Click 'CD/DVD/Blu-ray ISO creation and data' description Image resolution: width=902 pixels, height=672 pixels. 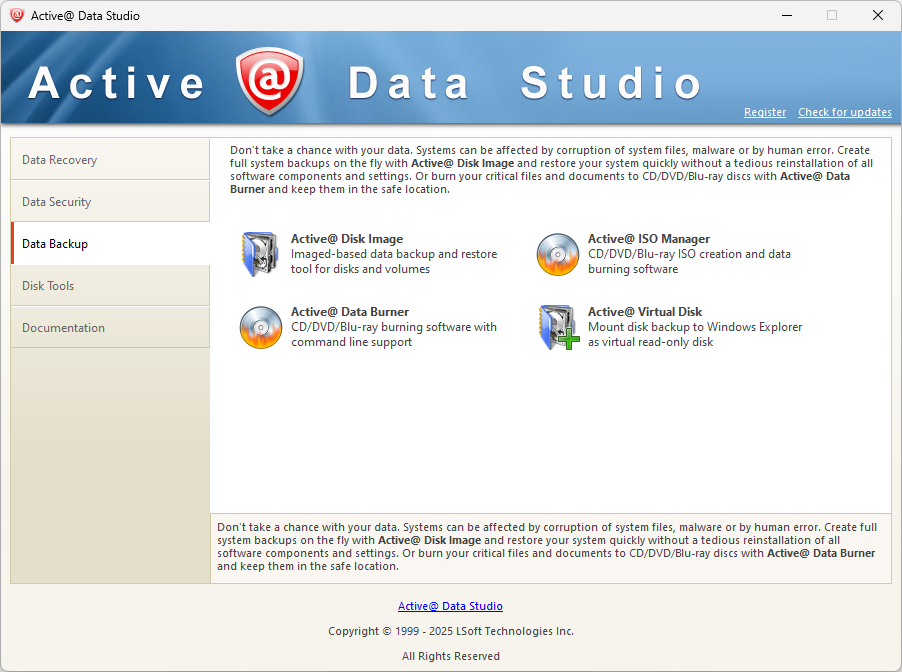tap(689, 254)
